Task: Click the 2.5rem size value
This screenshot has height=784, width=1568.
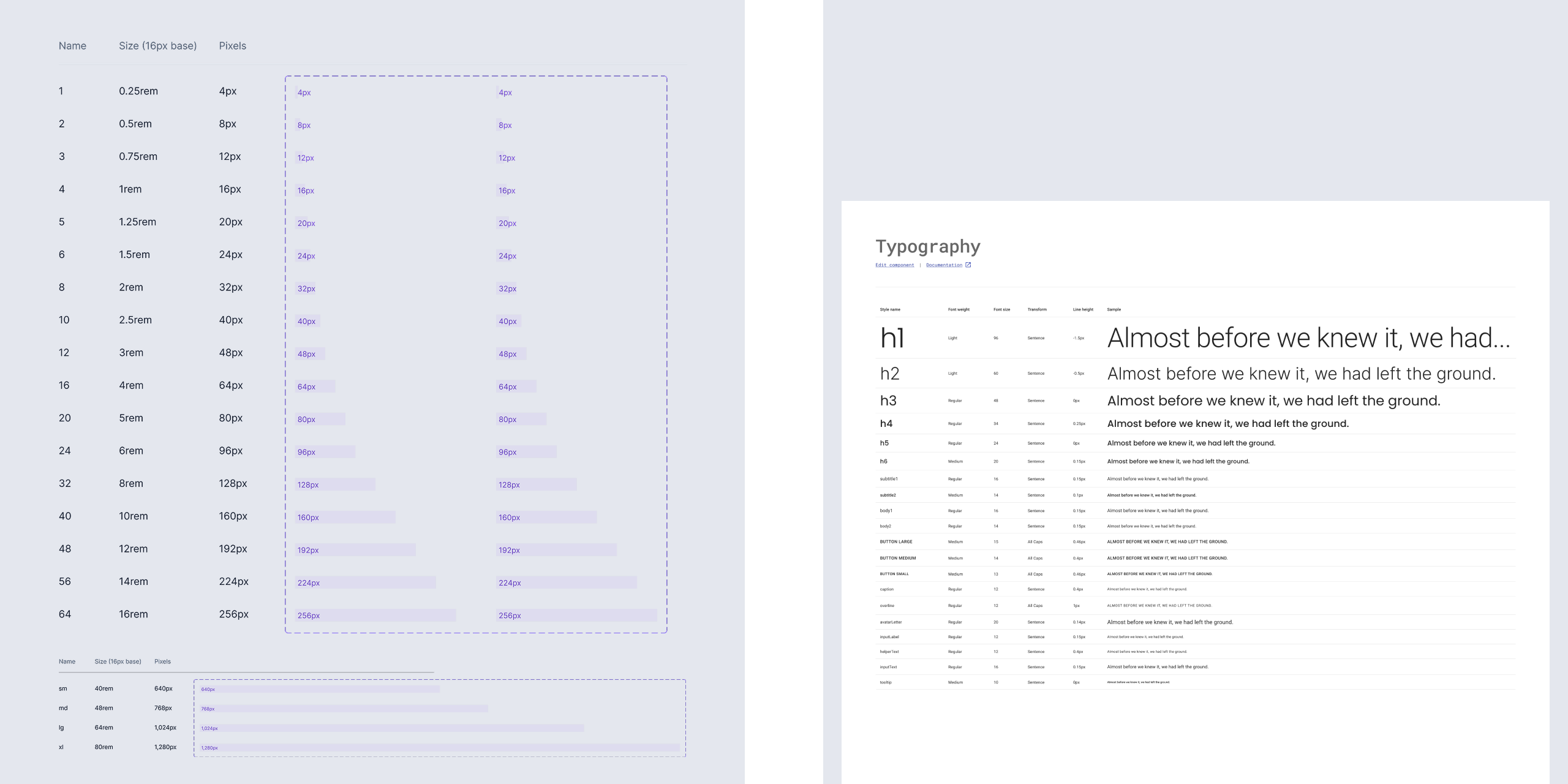Action: 135,320
